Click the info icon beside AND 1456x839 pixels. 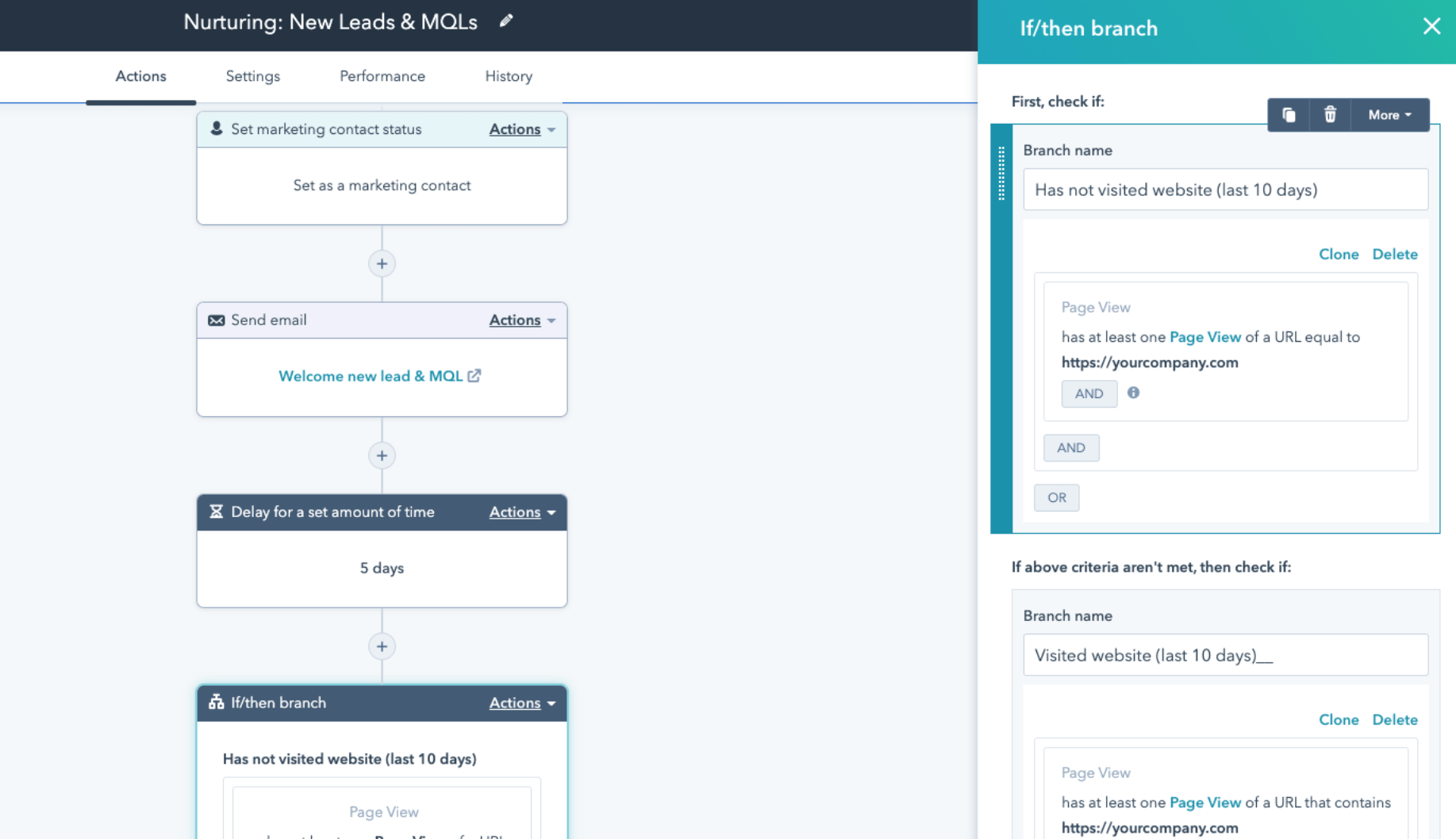1133,393
